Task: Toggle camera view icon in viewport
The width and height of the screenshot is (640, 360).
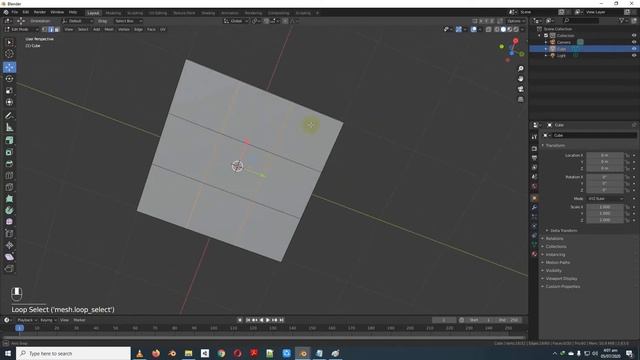Action: coord(520,89)
